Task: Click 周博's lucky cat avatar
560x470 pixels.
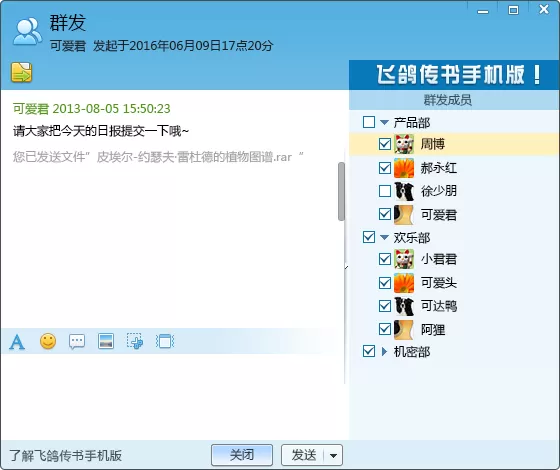Action: pos(404,144)
